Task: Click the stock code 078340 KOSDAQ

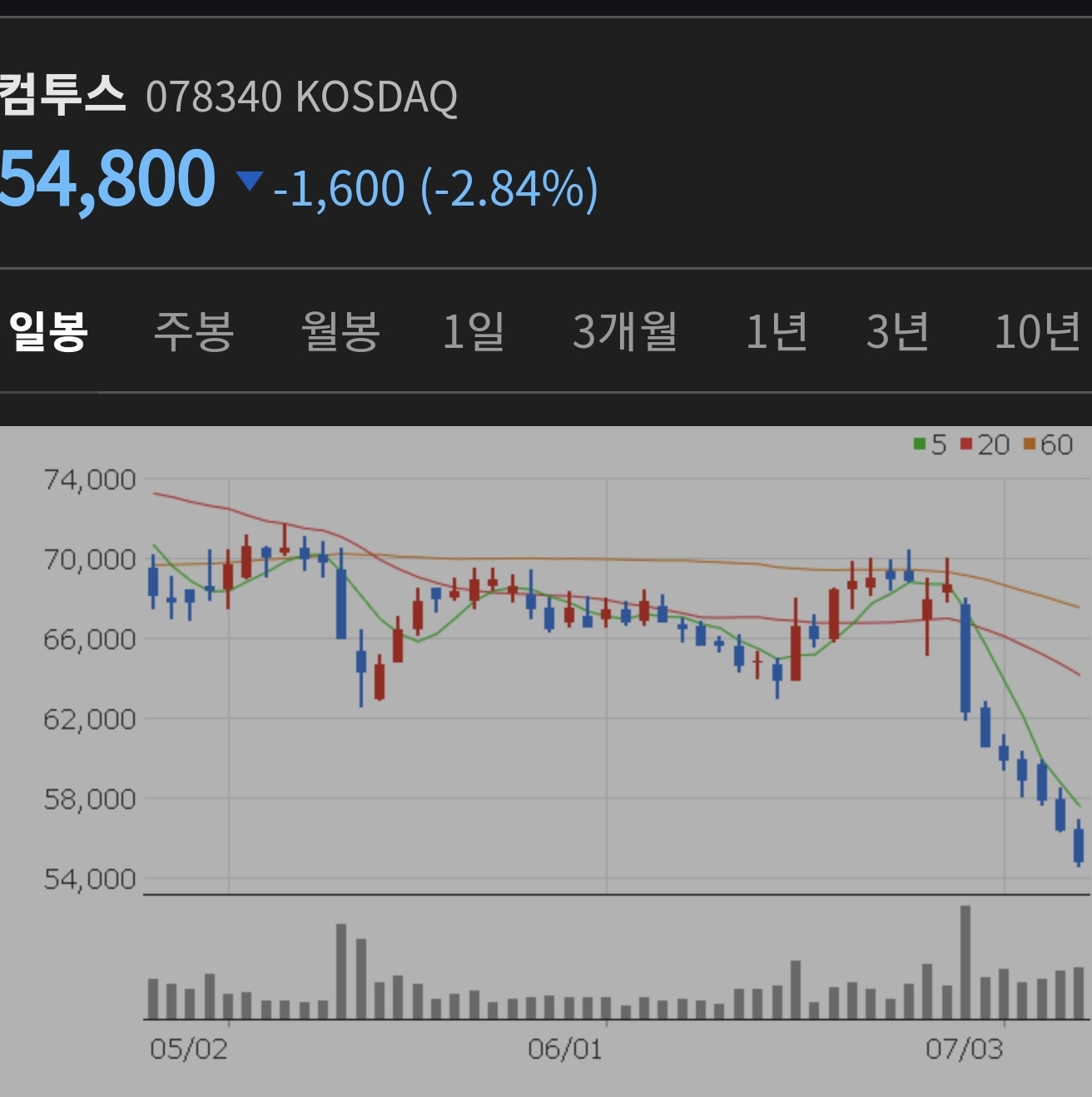Action: (x=301, y=97)
